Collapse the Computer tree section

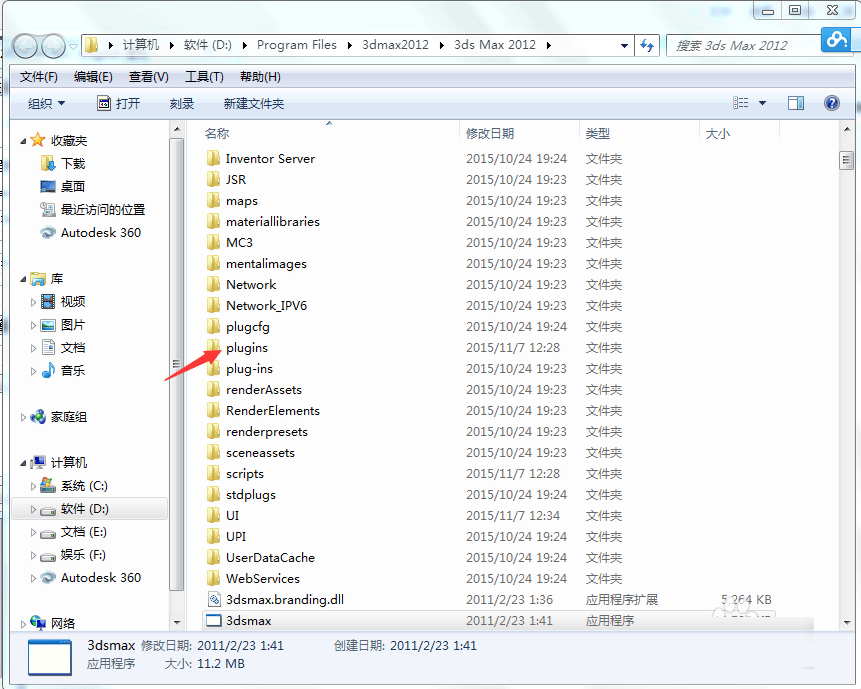tap(23, 463)
